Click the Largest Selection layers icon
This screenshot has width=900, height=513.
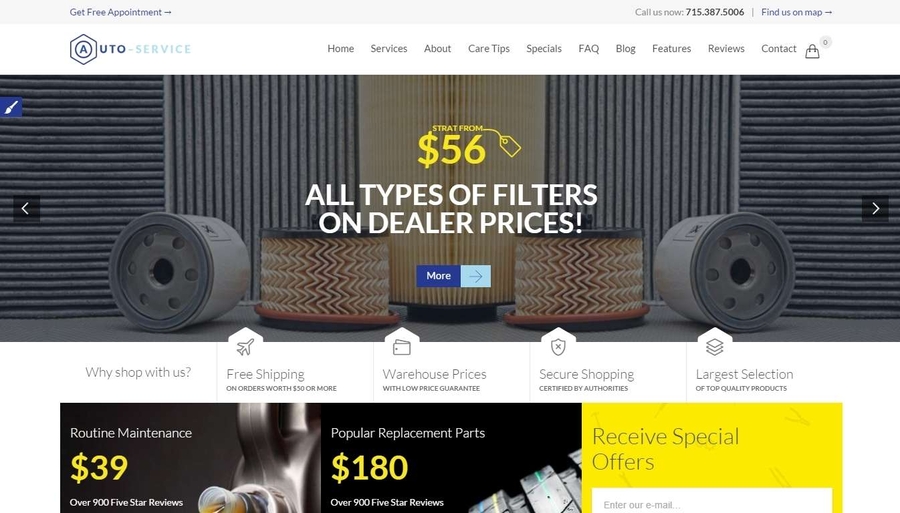(x=715, y=347)
